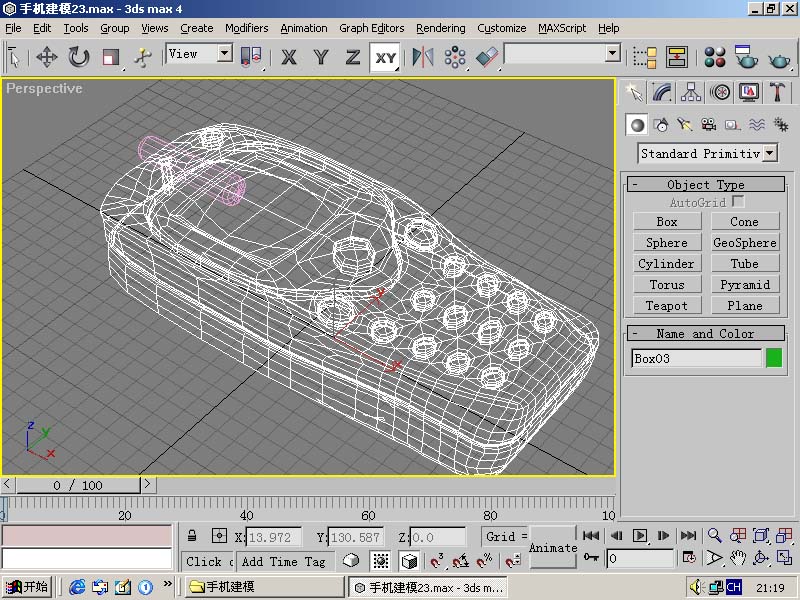This screenshot has width=800, height=600.
Task: Restrict transform to Y axis
Action: click(321, 57)
